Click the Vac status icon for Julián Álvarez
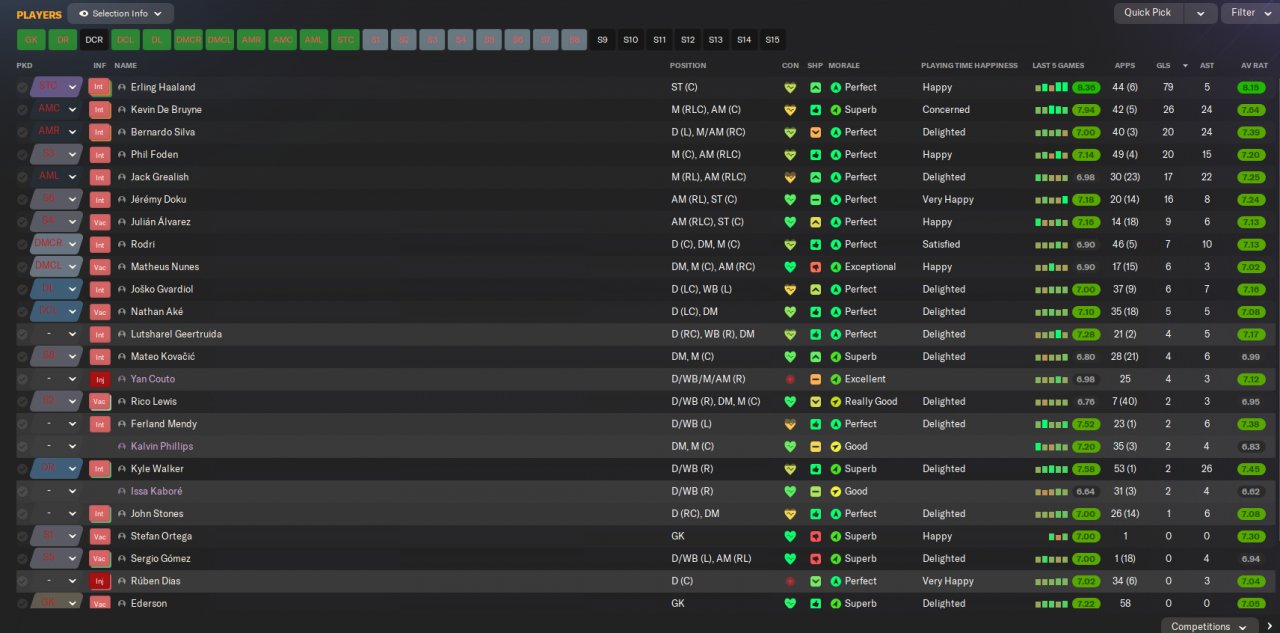The width and height of the screenshot is (1280, 633). click(x=99, y=222)
